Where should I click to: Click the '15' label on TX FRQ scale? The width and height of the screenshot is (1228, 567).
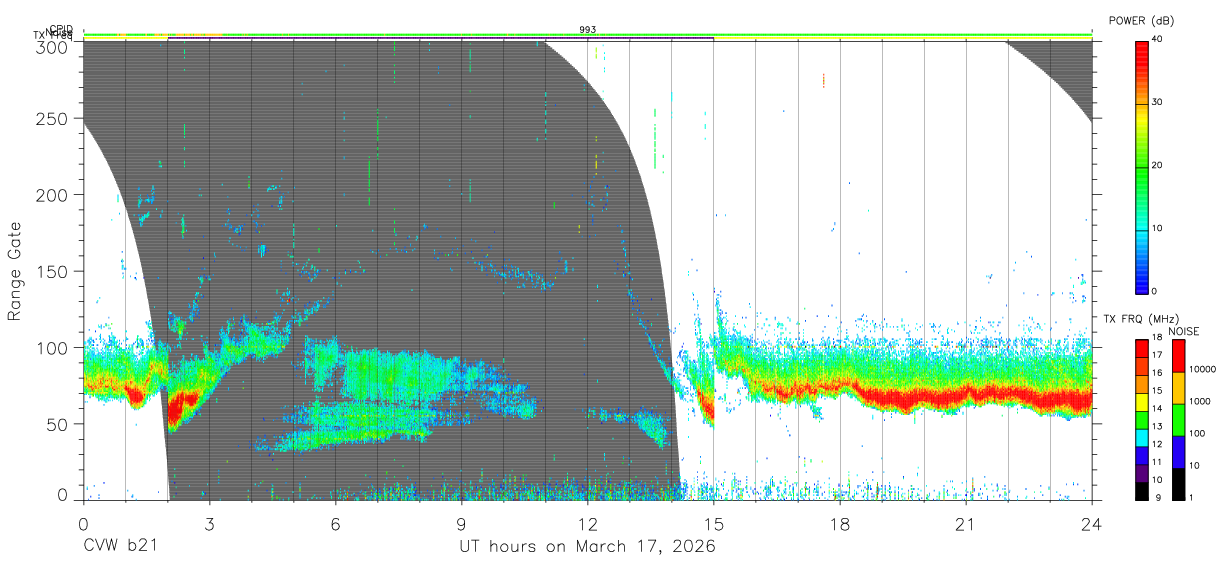[x=1157, y=391]
